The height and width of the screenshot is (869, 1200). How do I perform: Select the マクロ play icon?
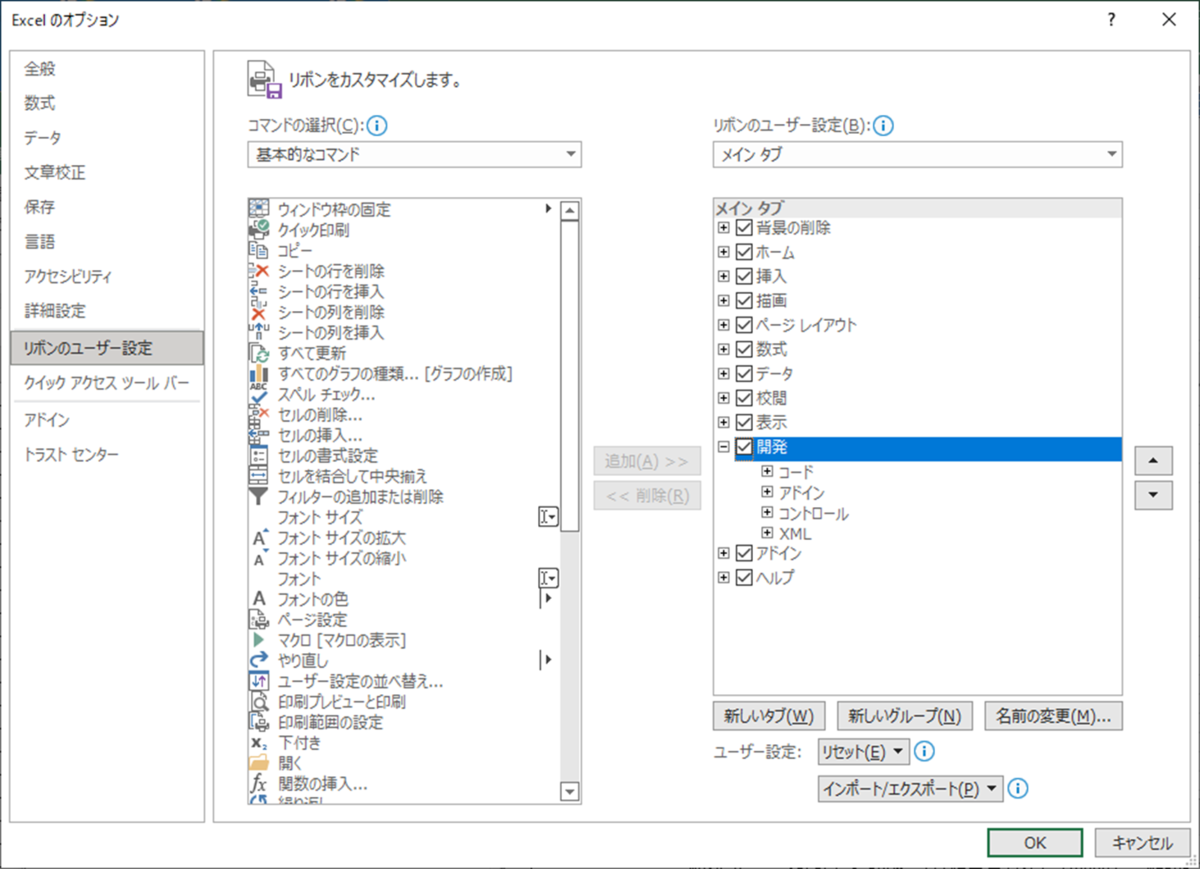pos(258,639)
